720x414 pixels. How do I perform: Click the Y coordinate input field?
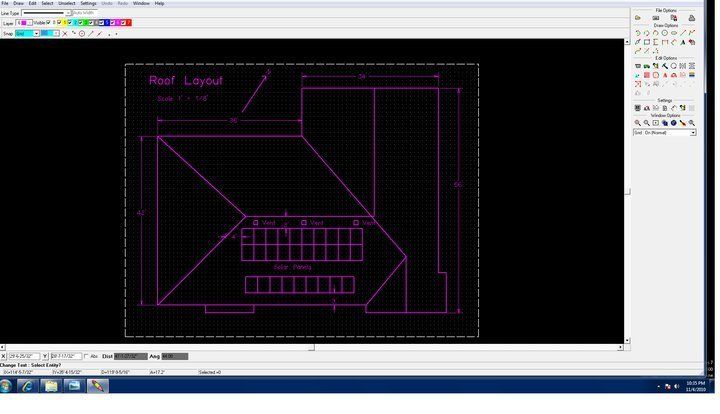point(66,356)
